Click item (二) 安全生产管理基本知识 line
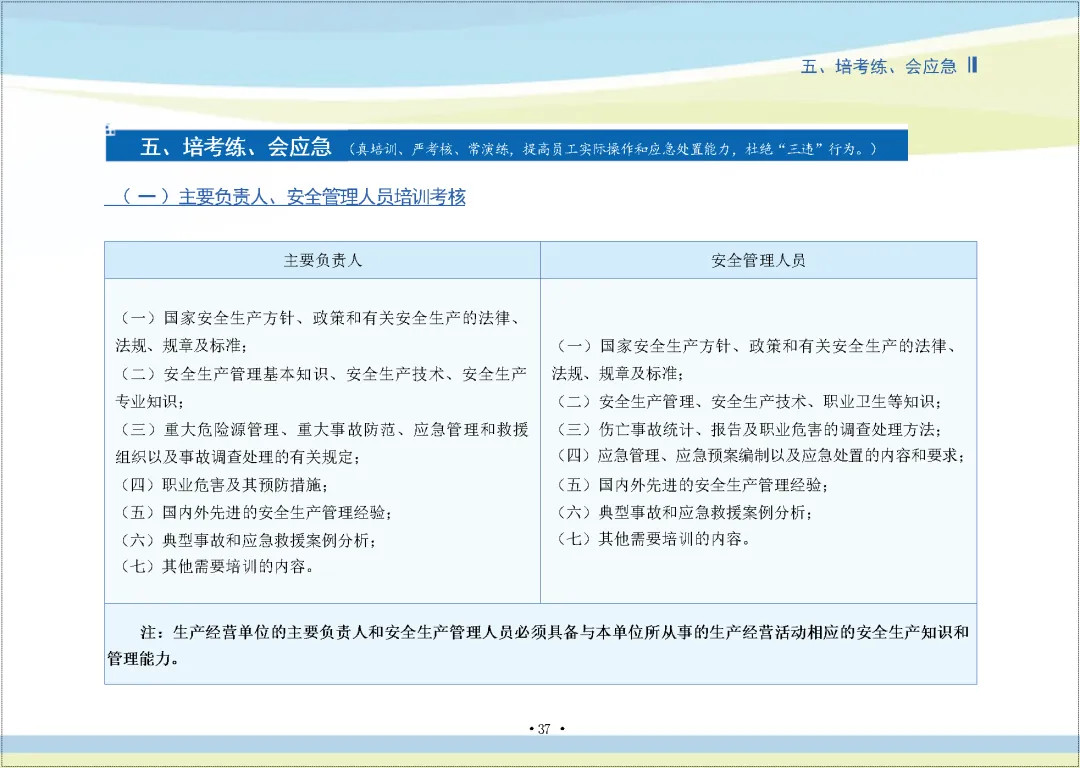 click(x=322, y=374)
